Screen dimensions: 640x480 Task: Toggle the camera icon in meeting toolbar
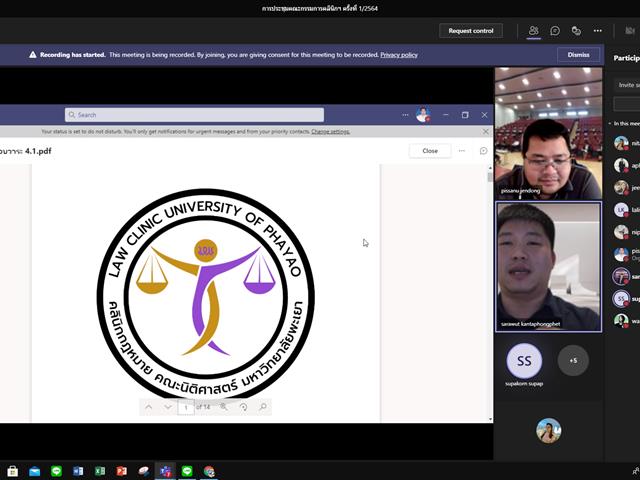(630, 31)
